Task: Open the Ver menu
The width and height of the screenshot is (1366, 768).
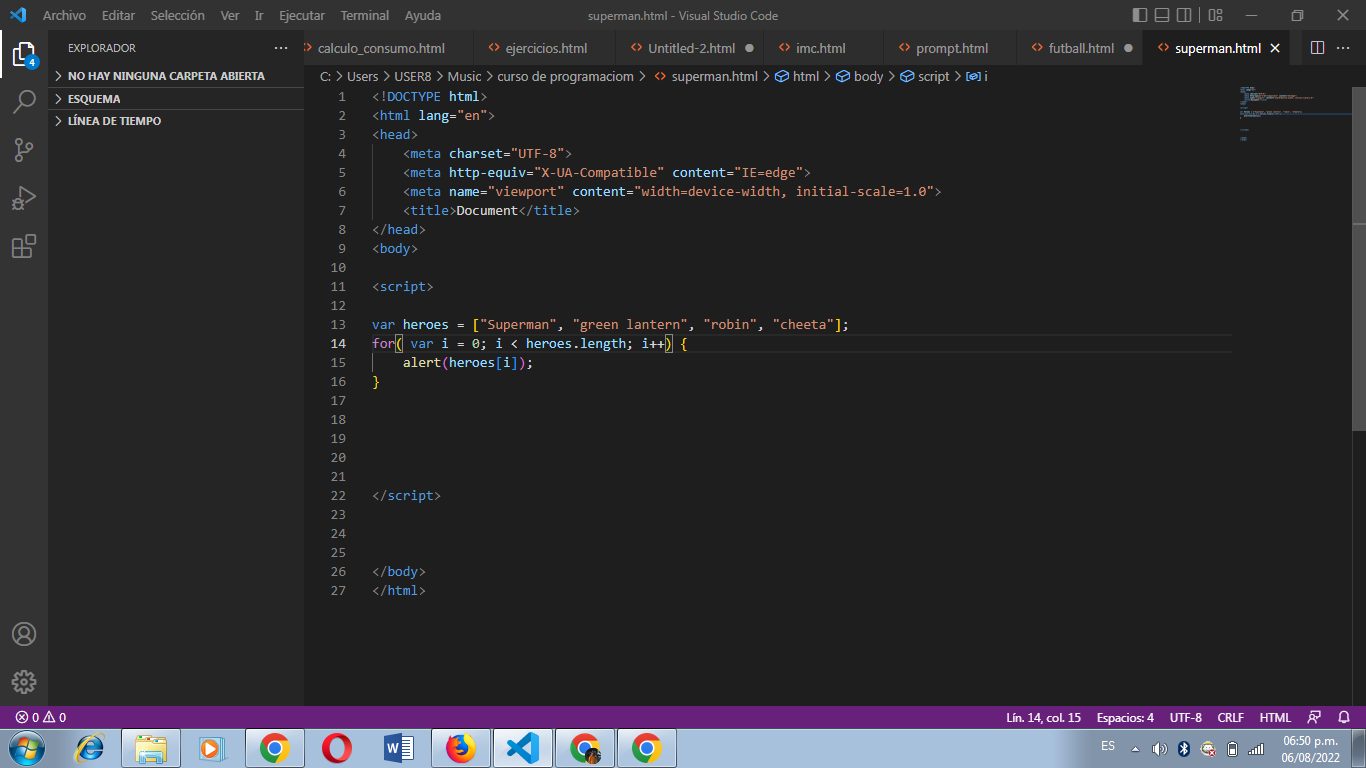Action: coord(230,15)
